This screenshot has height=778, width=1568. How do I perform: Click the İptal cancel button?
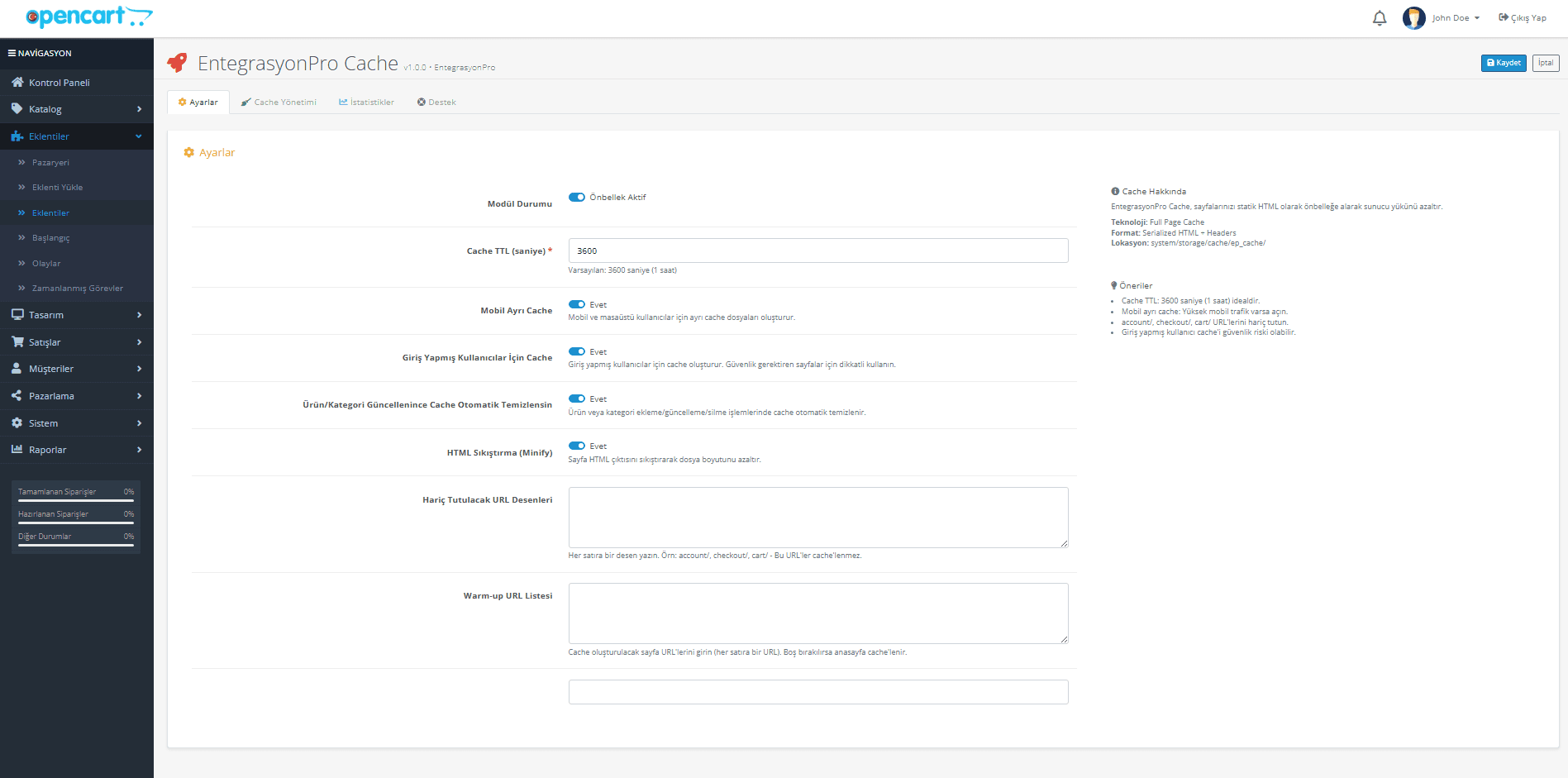coord(1546,63)
